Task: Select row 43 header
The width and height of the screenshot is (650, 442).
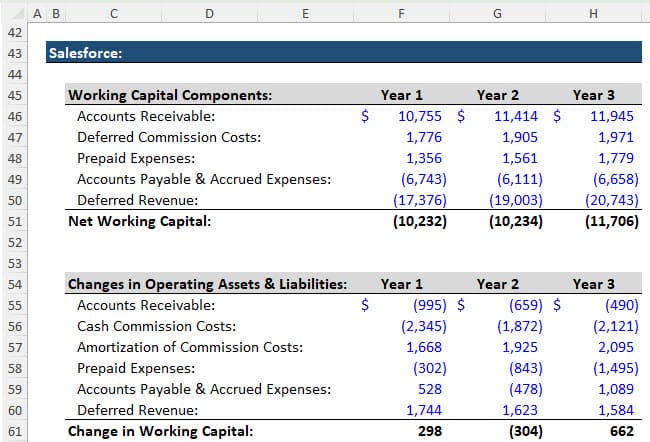Action: [15, 53]
